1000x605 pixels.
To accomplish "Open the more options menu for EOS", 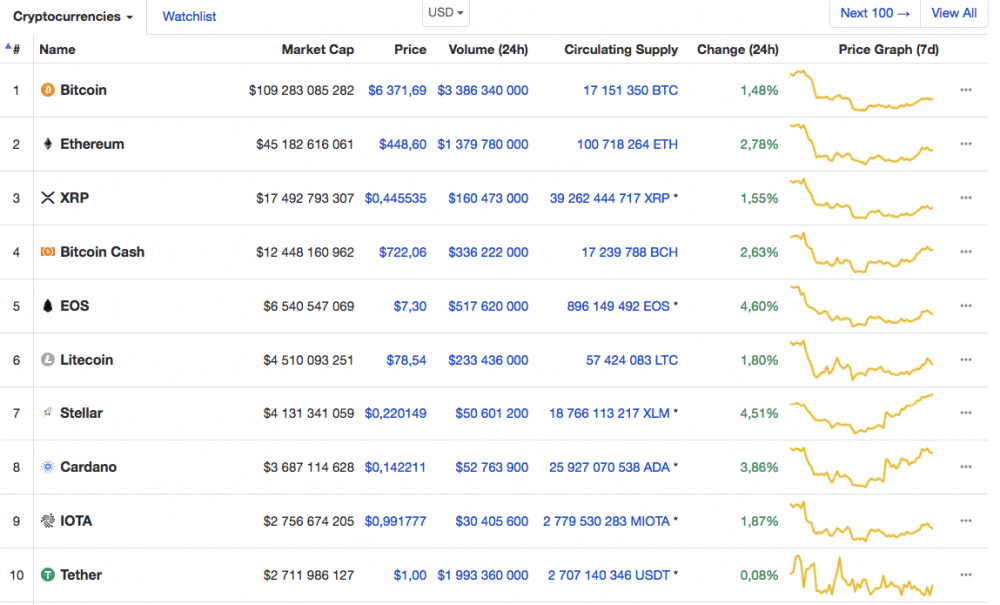I will pyautogui.click(x=966, y=306).
